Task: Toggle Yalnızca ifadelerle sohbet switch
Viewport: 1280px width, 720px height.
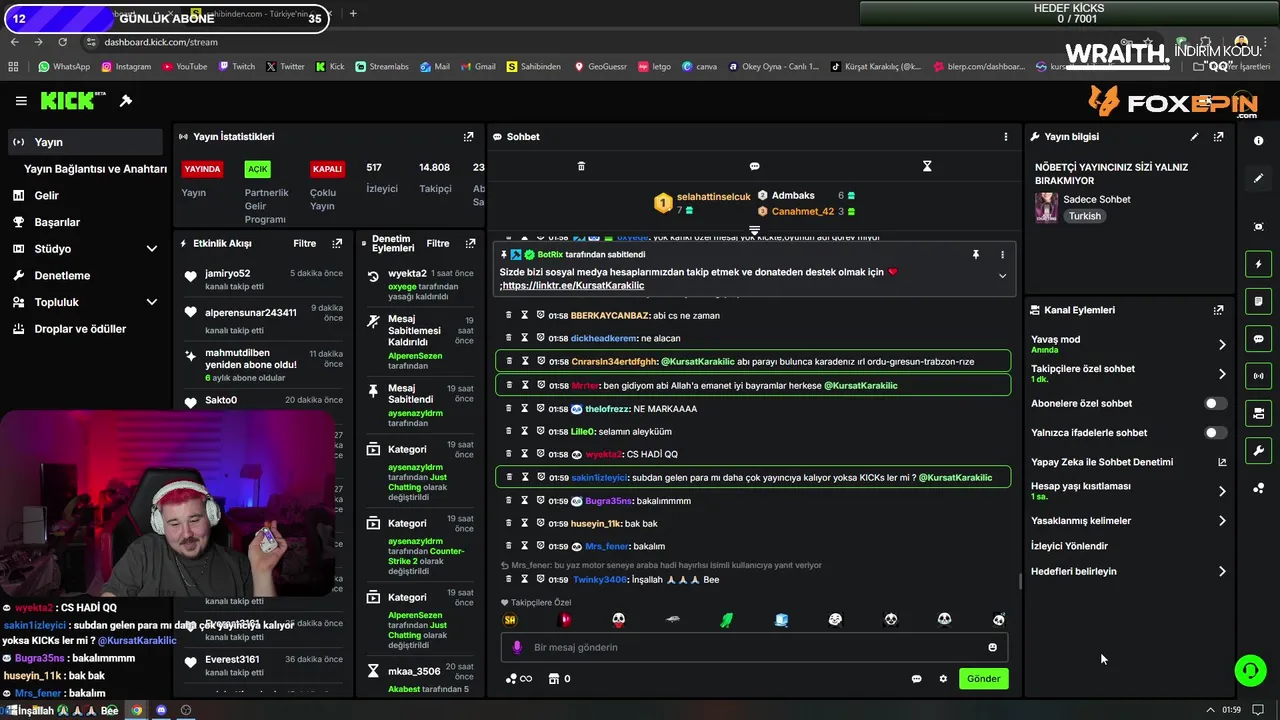Action: point(1215,433)
